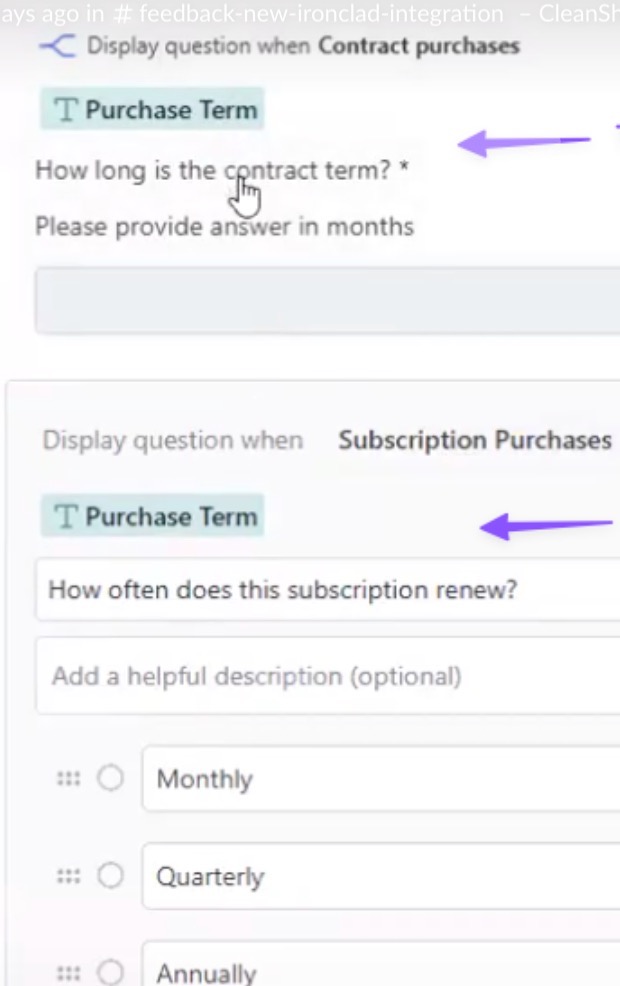Click the drag handle next to the Annually option

pos(68,973)
